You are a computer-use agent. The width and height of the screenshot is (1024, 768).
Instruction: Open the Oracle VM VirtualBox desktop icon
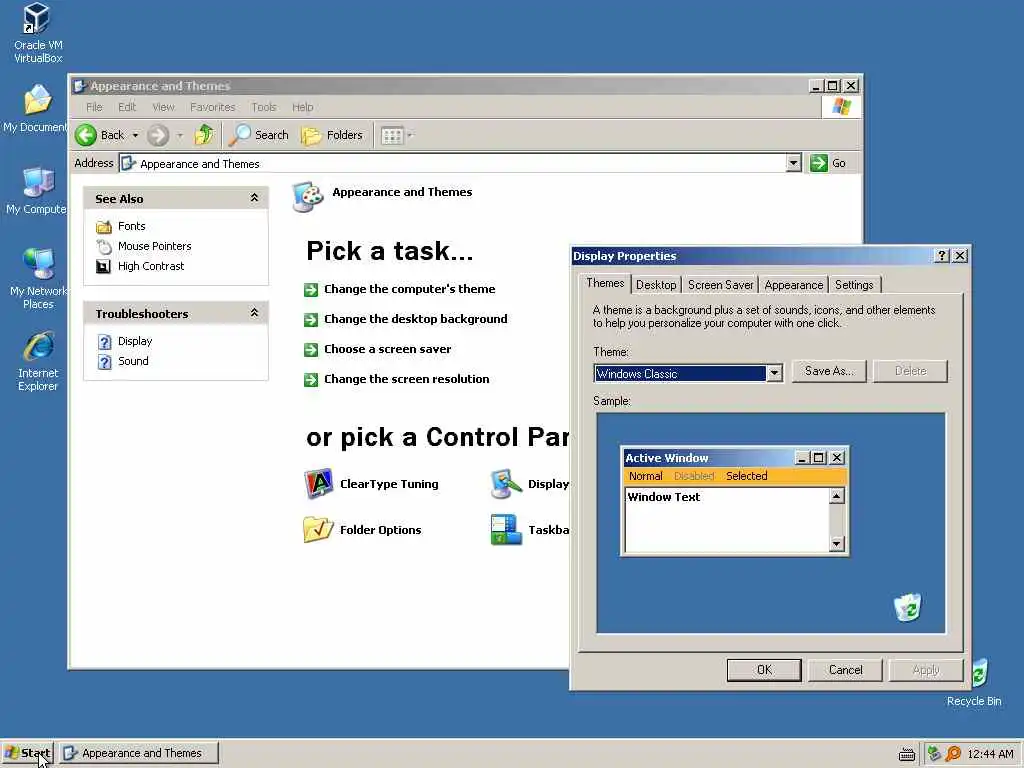tap(37, 33)
